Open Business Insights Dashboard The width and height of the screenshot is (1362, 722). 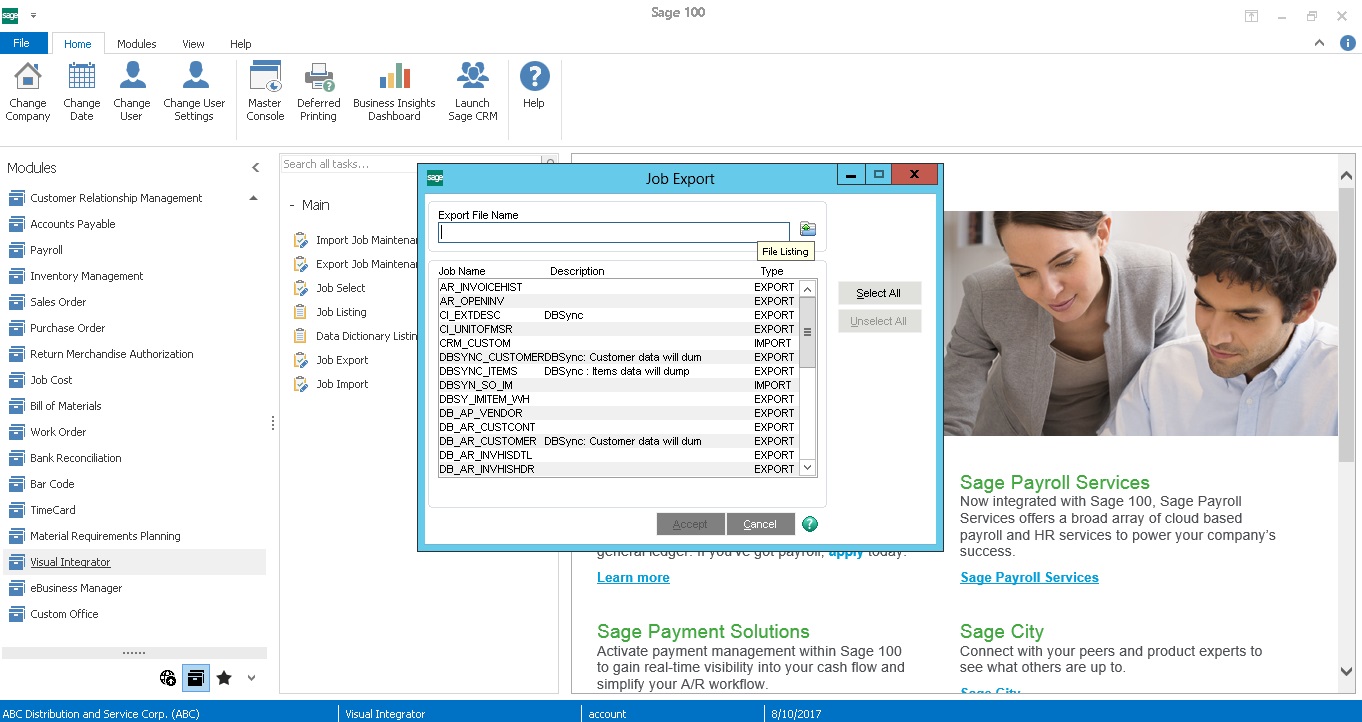point(394,78)
